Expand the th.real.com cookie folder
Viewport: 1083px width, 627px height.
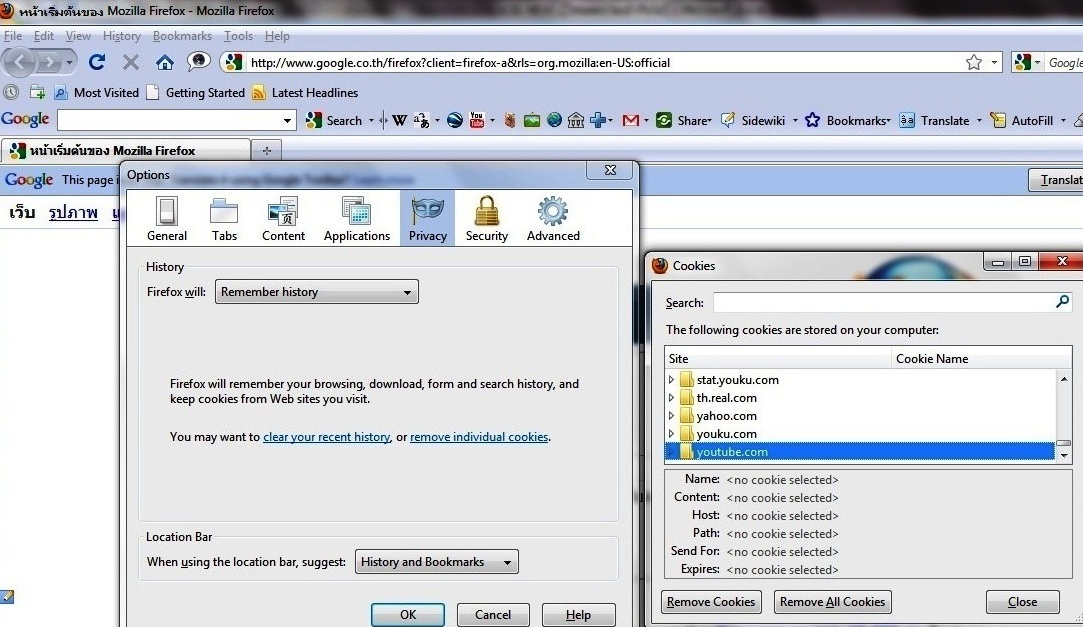pyautogui.click(x=671, y=398)
